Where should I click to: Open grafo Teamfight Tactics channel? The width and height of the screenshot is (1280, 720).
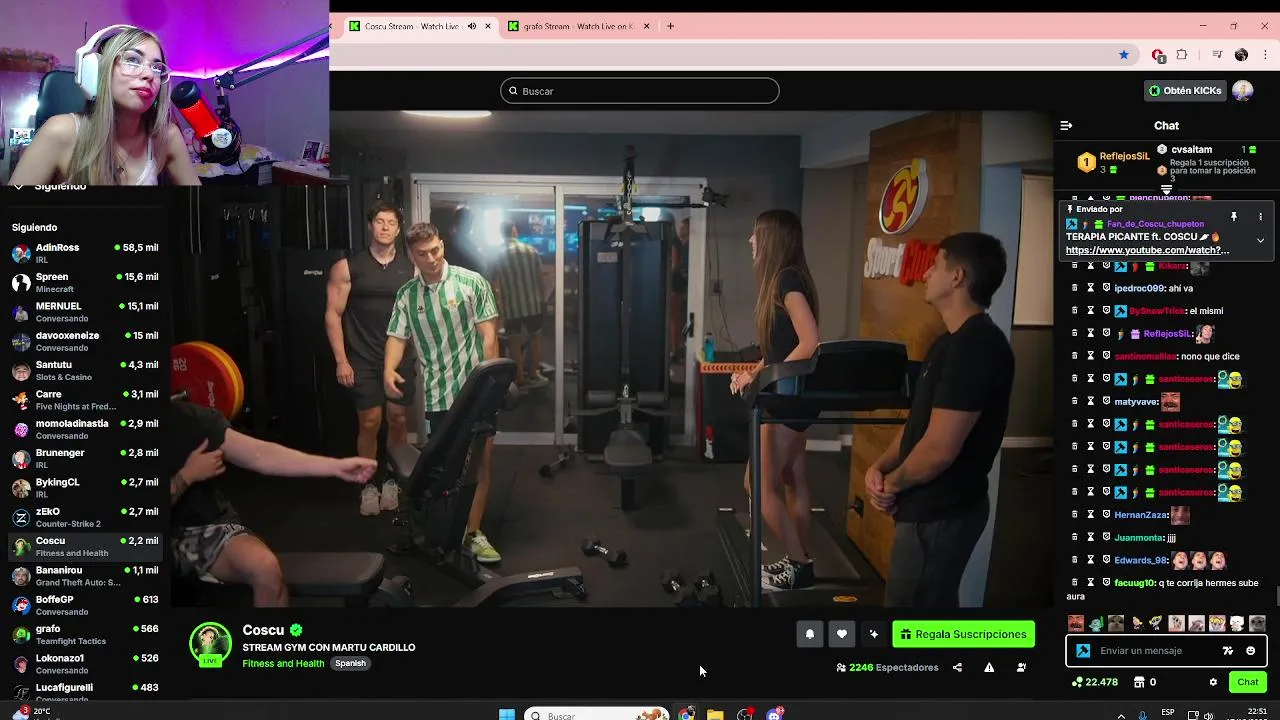85,635
